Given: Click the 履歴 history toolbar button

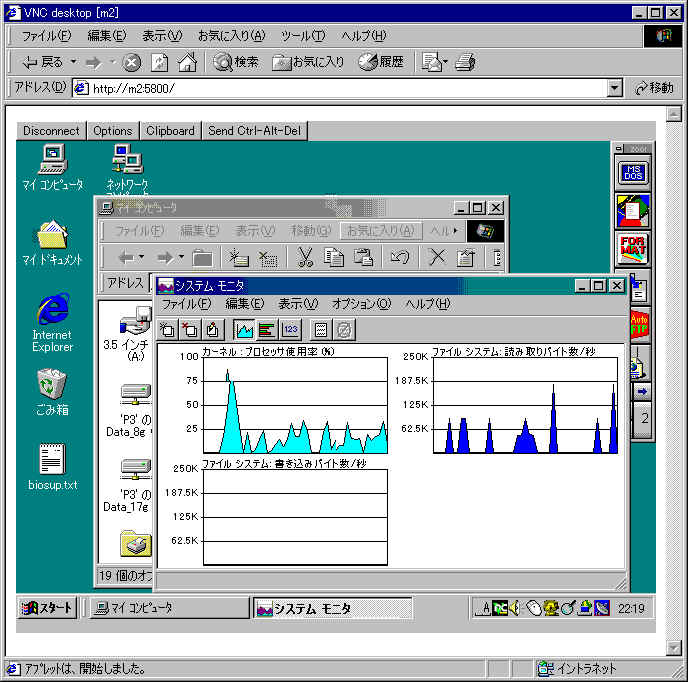Looking at the screenshot, I should pyautogui.click(x=381, y=62).
